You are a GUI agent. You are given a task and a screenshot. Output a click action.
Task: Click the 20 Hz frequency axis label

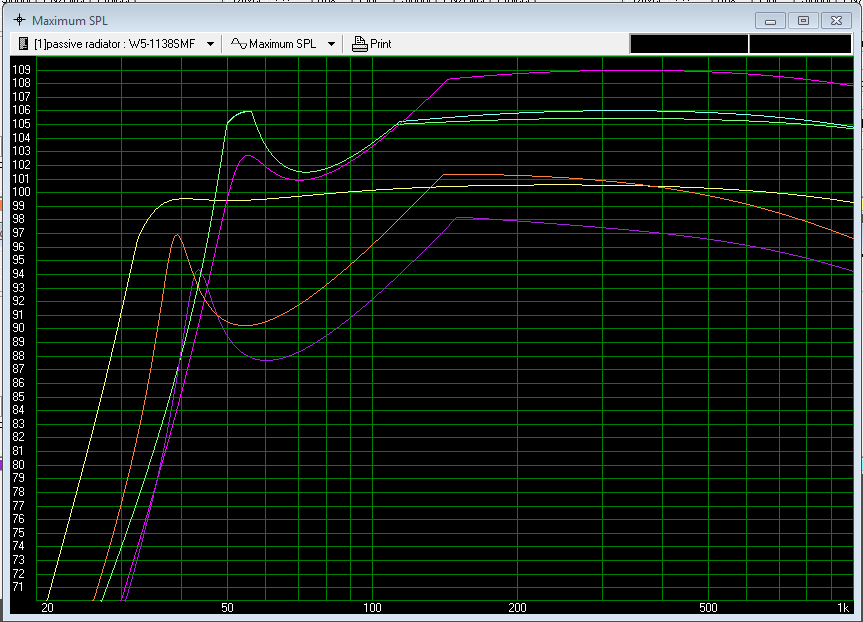tap(47, 608)
